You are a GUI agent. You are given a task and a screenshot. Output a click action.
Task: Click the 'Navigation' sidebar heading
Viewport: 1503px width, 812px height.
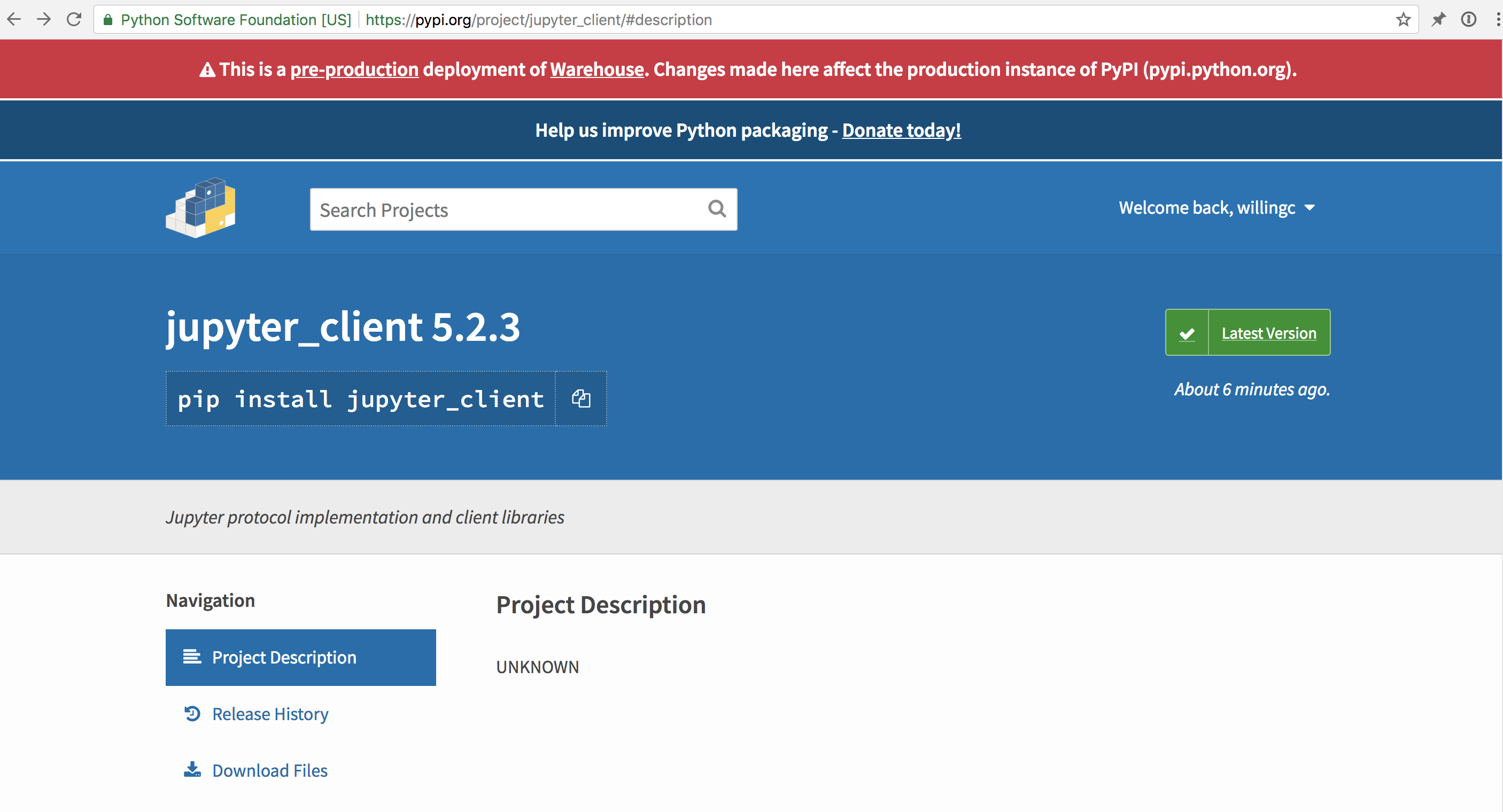pyautogui.click(x=211, y=600)
